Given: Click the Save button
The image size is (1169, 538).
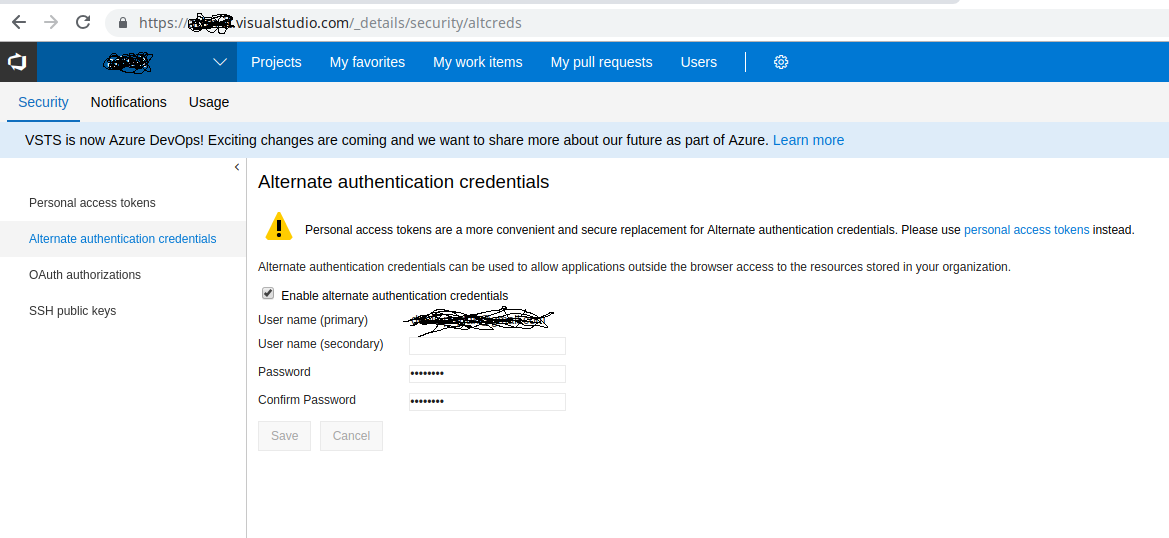Looking at the screenshot, I should tap(284, 436).
